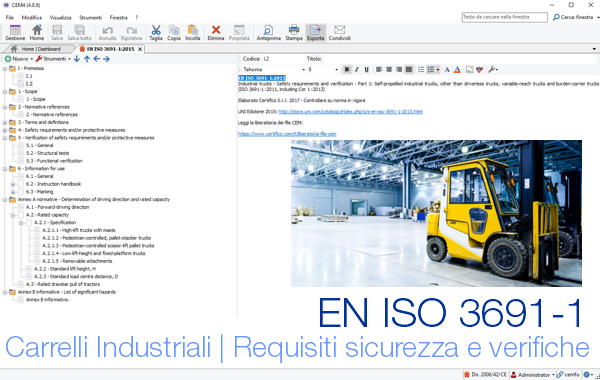This screenshot has width=600, height=380.
Task: Toggle the numbered list button
Action: tap(431, 70)
